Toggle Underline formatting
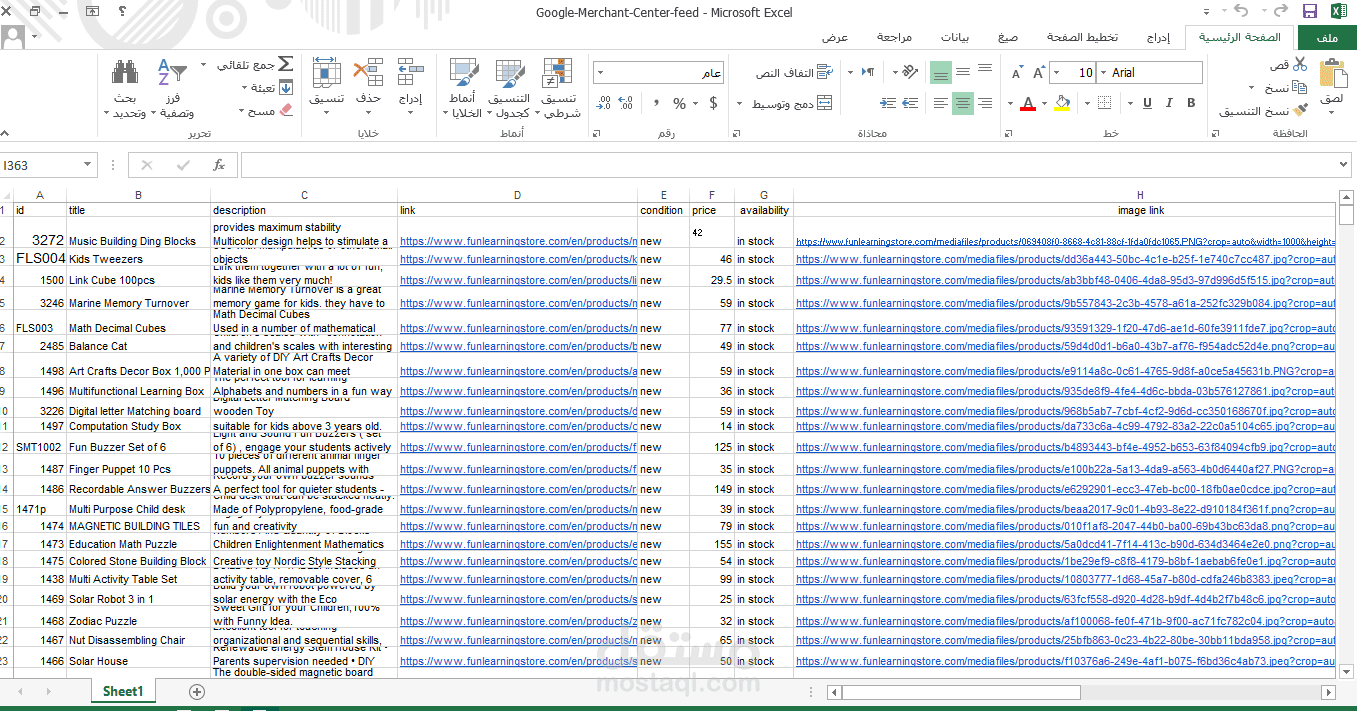This screenshot has width=1357, height=711. 1147,103
